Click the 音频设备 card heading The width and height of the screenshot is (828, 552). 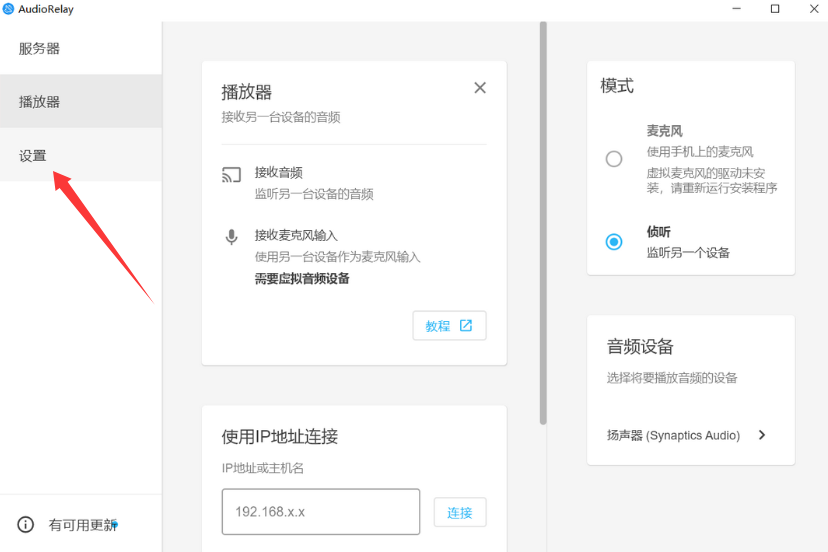coord(640,347)
